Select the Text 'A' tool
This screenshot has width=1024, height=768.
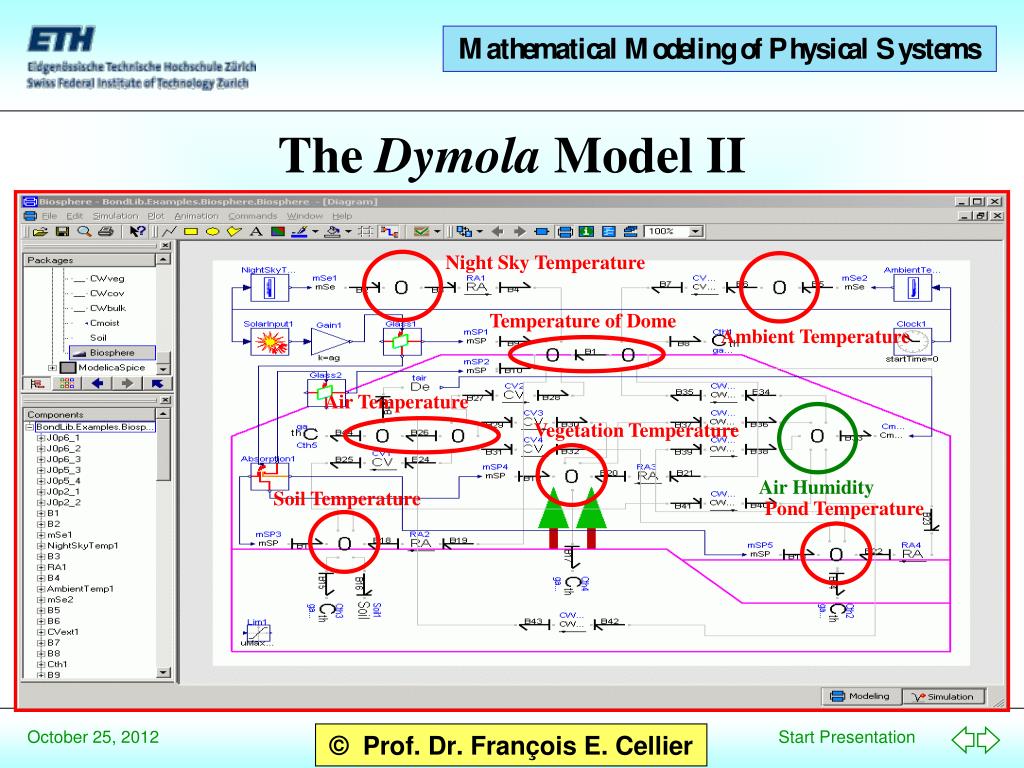pyautogui.click(x=256, y=231)
